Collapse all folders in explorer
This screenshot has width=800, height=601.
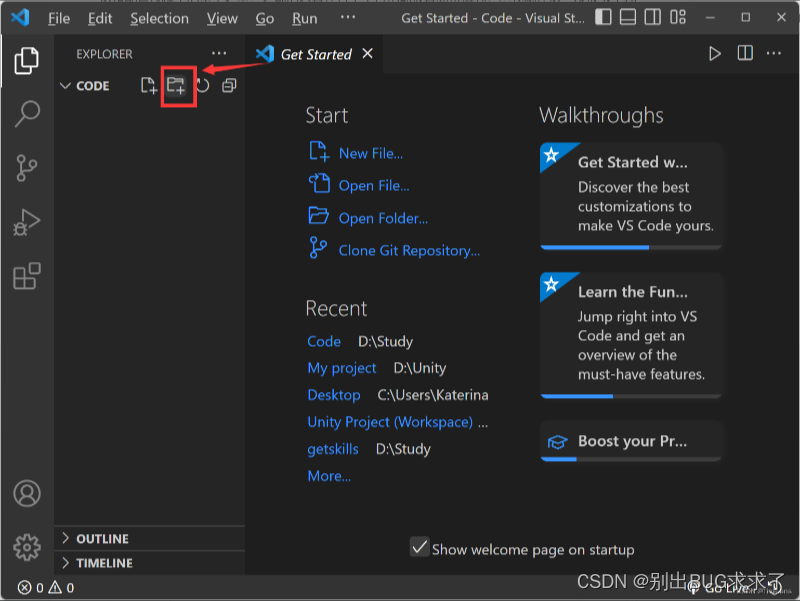pos(229,86)
